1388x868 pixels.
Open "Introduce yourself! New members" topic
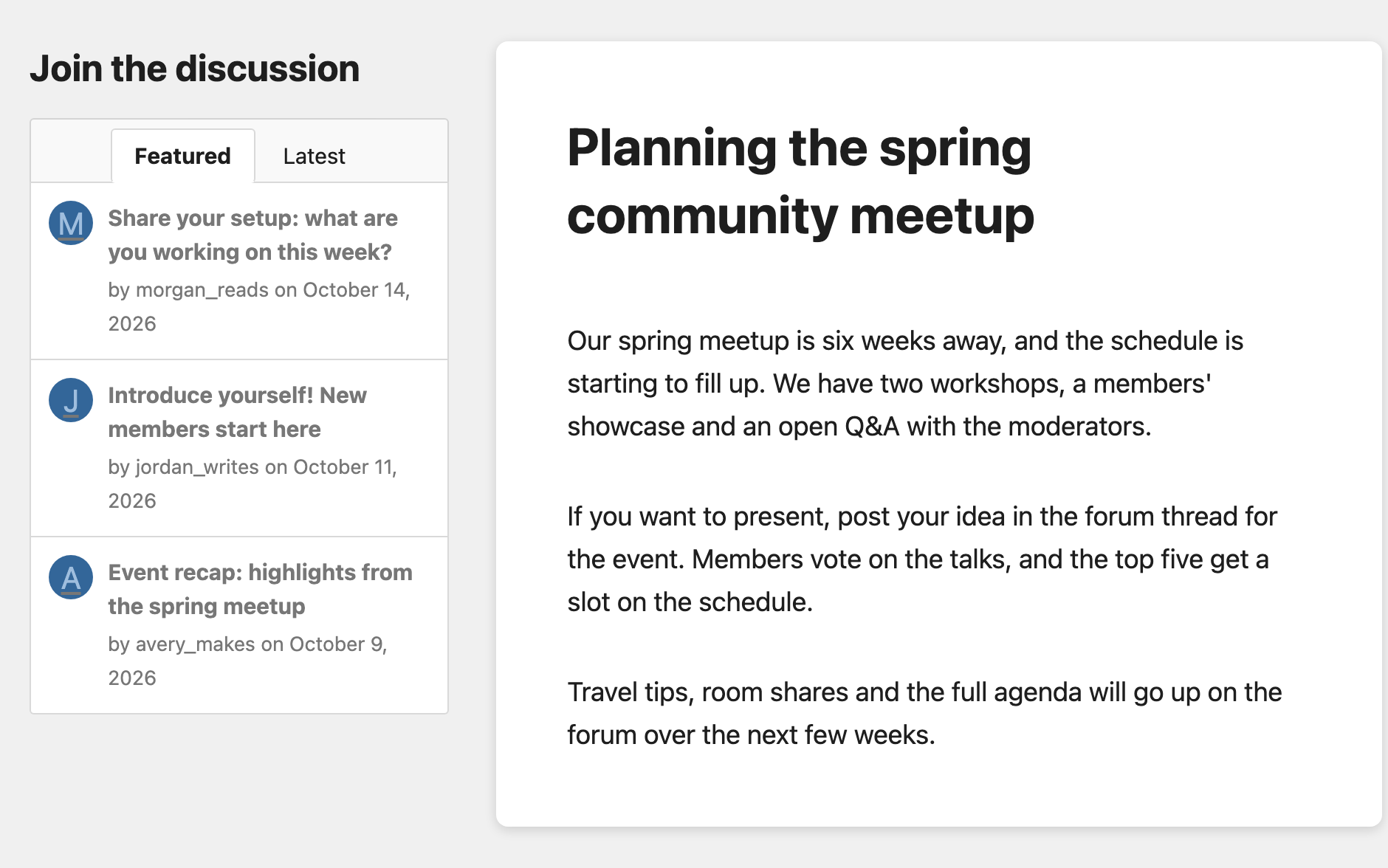tap(237, 412)
